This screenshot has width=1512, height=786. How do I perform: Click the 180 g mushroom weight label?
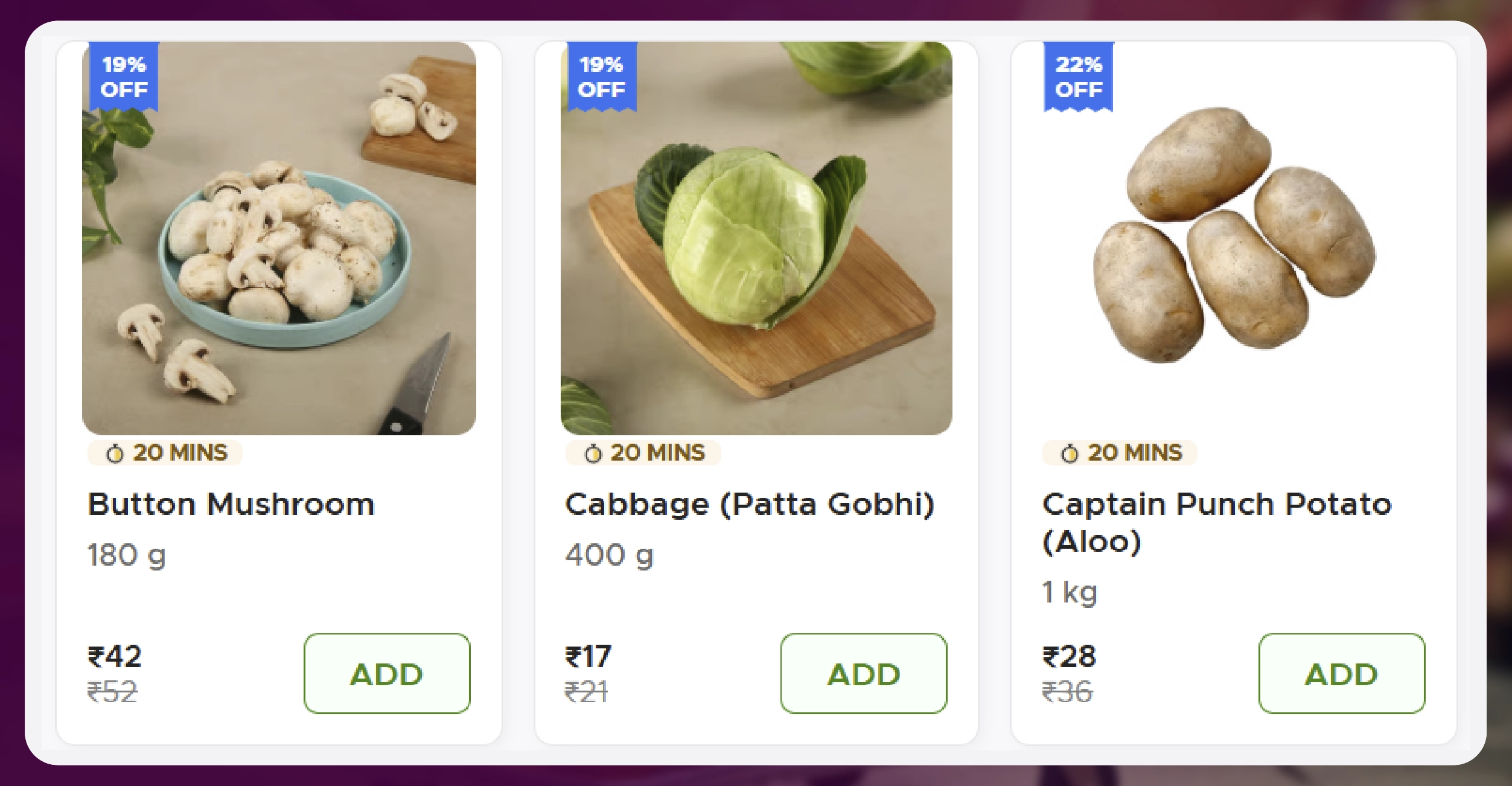(126, 555)
